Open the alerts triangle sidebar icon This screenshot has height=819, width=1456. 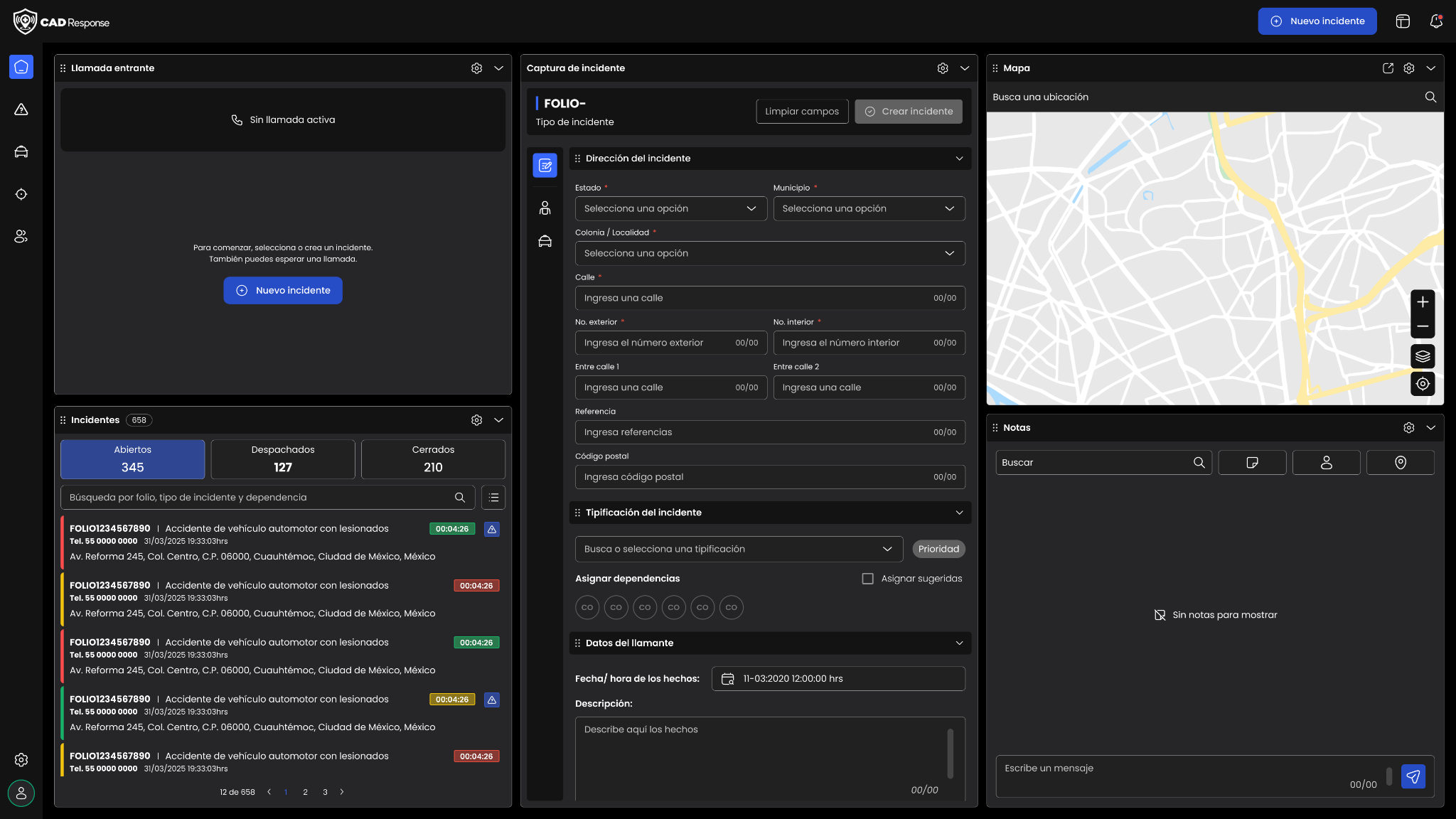[x=21, y=109]
